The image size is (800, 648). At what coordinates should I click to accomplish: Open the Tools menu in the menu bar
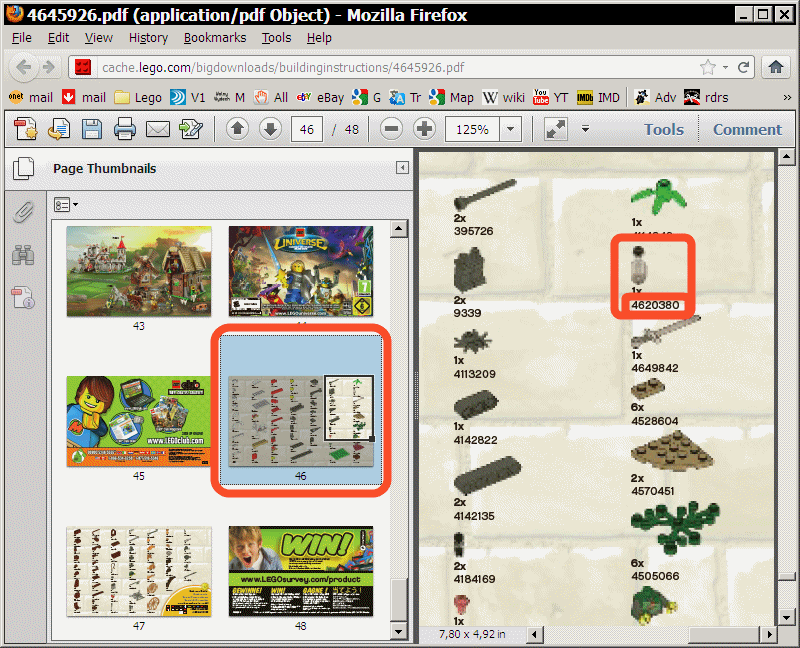(x=276, y=38)
